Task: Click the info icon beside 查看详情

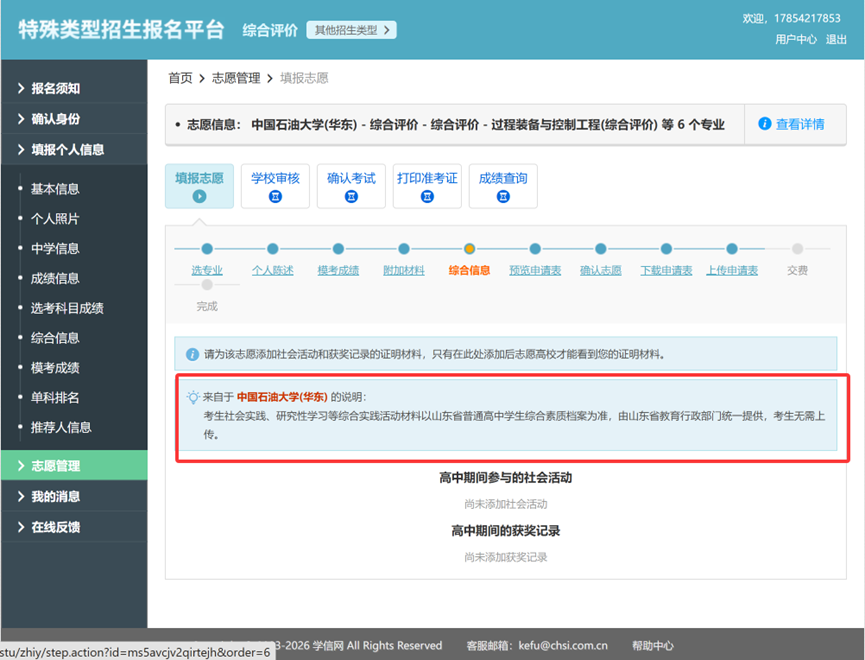Action: [765, 124]
